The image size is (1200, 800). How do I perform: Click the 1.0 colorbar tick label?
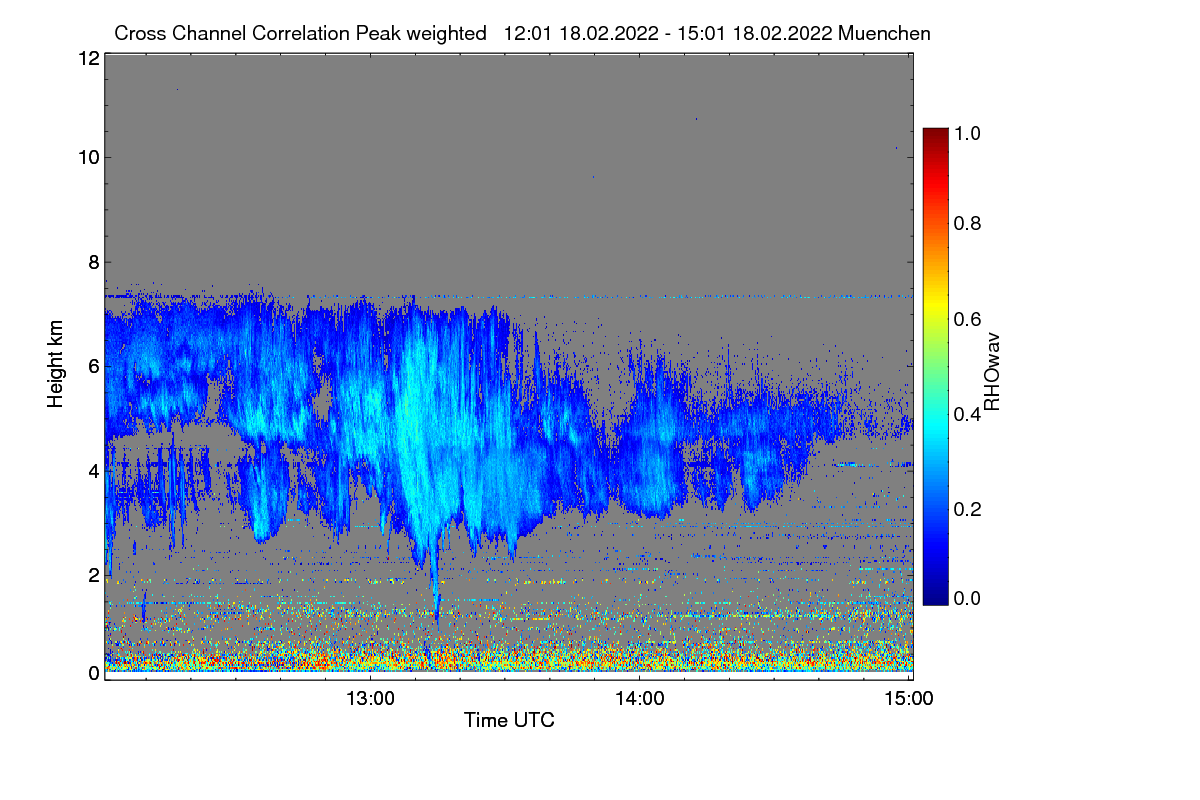[x=968, y=132]
